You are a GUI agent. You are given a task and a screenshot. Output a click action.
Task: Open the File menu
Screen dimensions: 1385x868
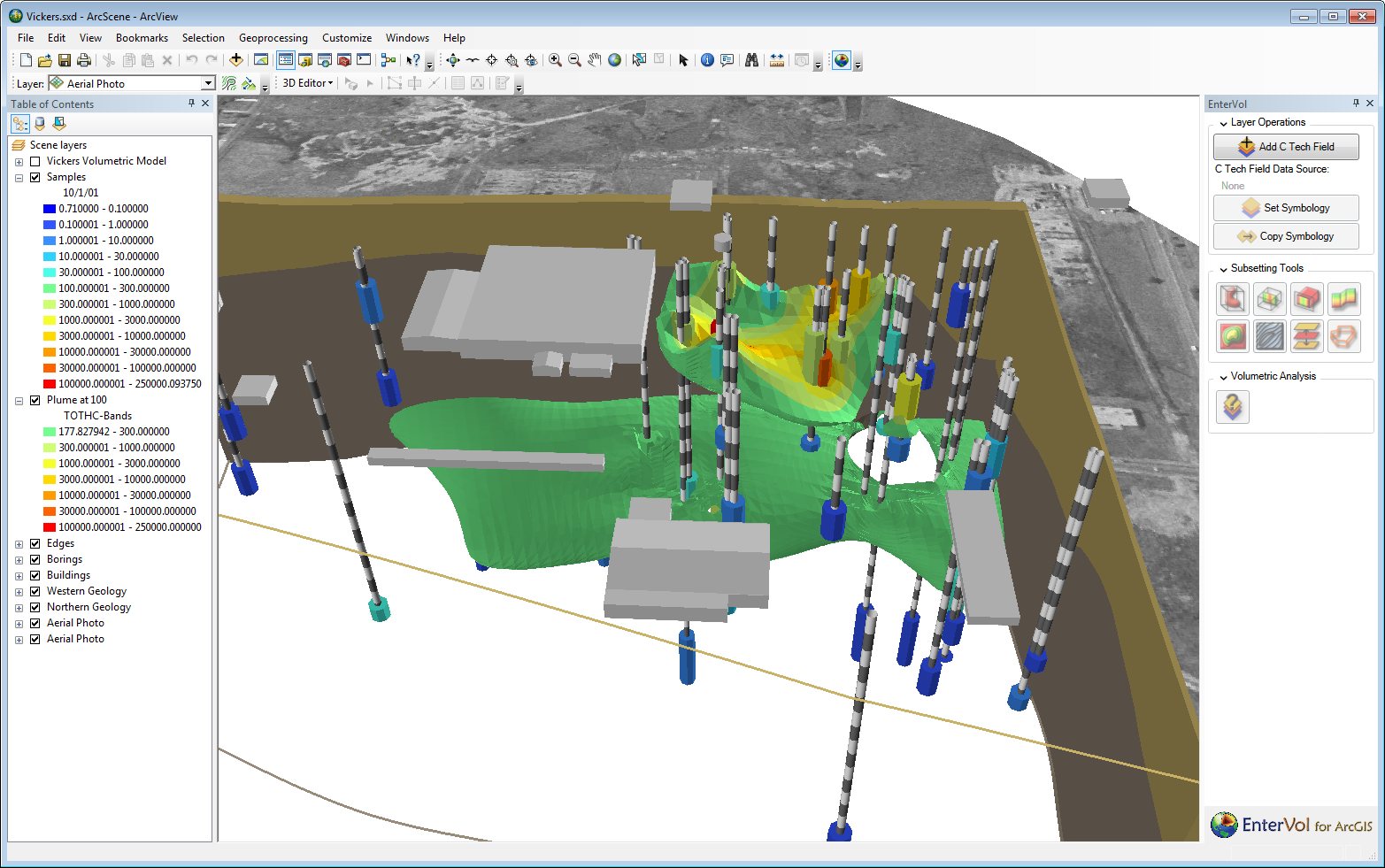coord(26,38)
